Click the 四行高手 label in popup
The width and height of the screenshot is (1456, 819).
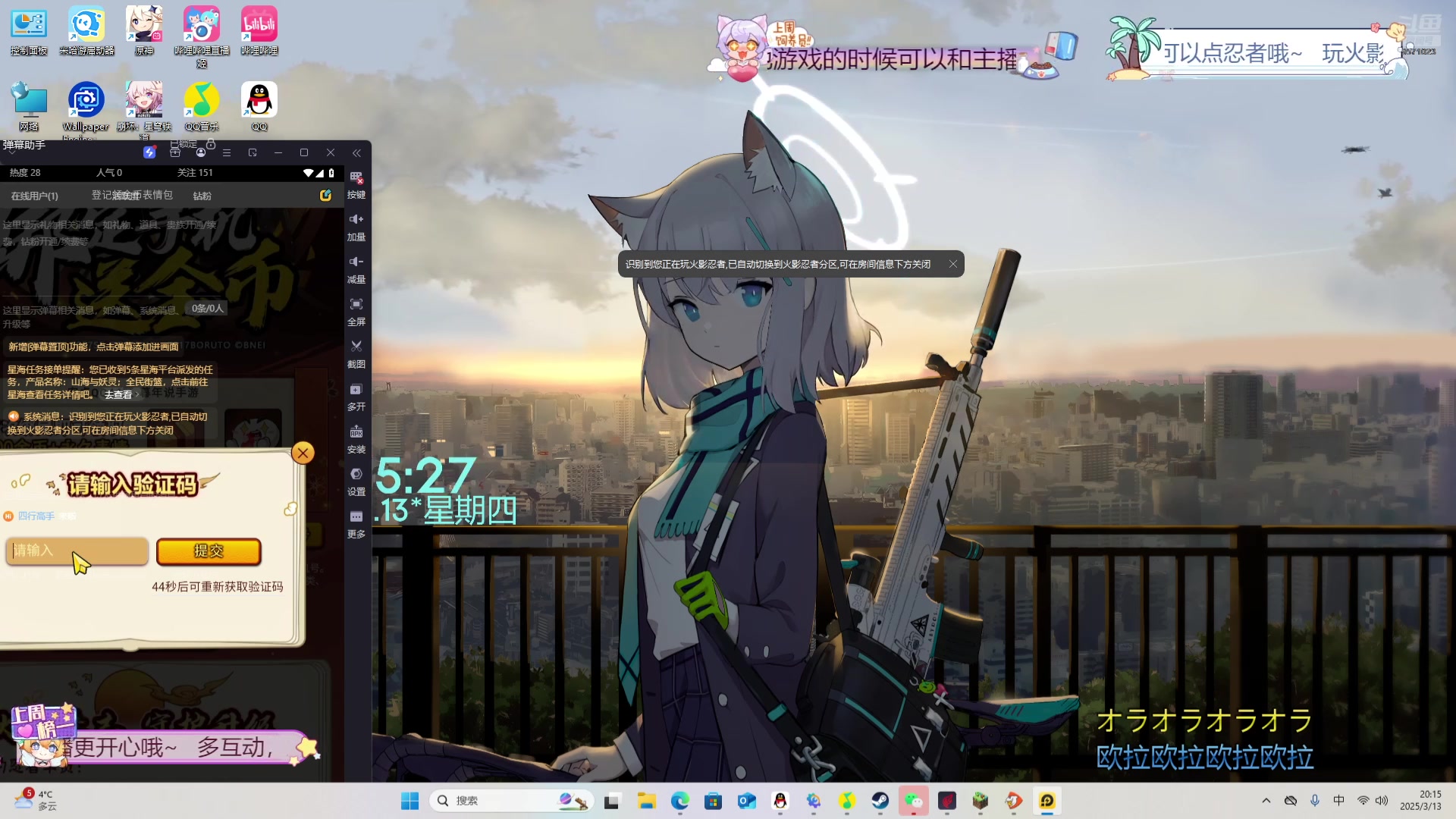pyautogui.click(x=36, y=516)
